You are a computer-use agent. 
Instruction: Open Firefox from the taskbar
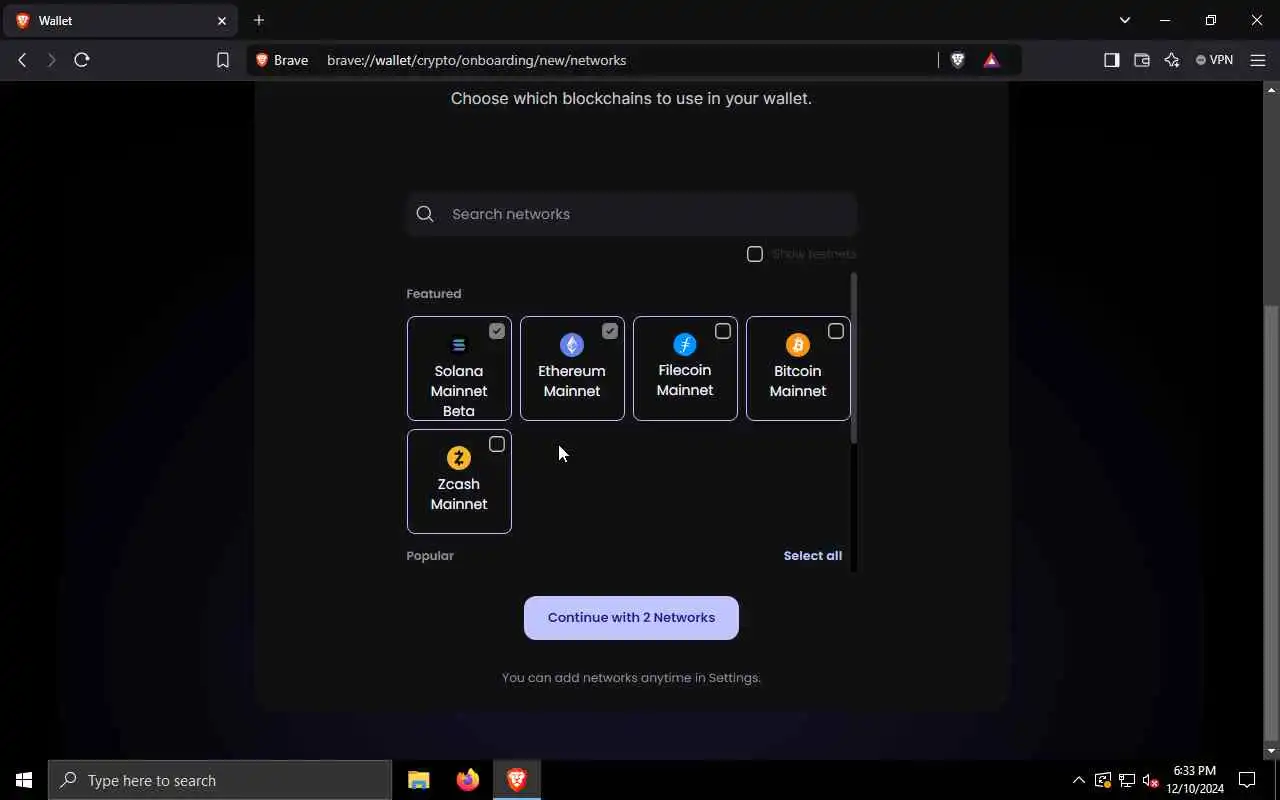467,780
